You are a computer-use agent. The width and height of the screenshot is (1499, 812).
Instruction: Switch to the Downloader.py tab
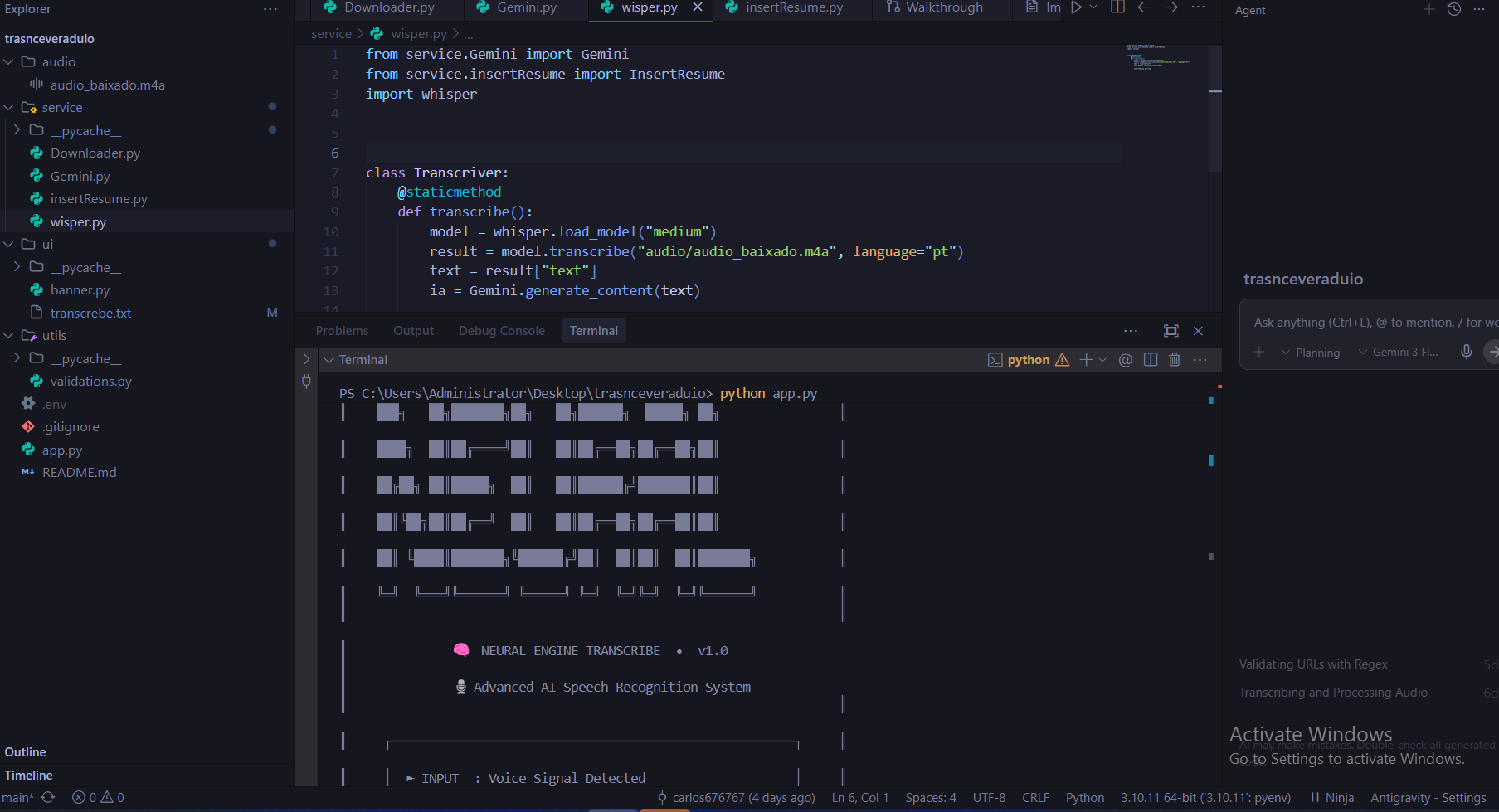pyautogui.click(x=387, y=7)
